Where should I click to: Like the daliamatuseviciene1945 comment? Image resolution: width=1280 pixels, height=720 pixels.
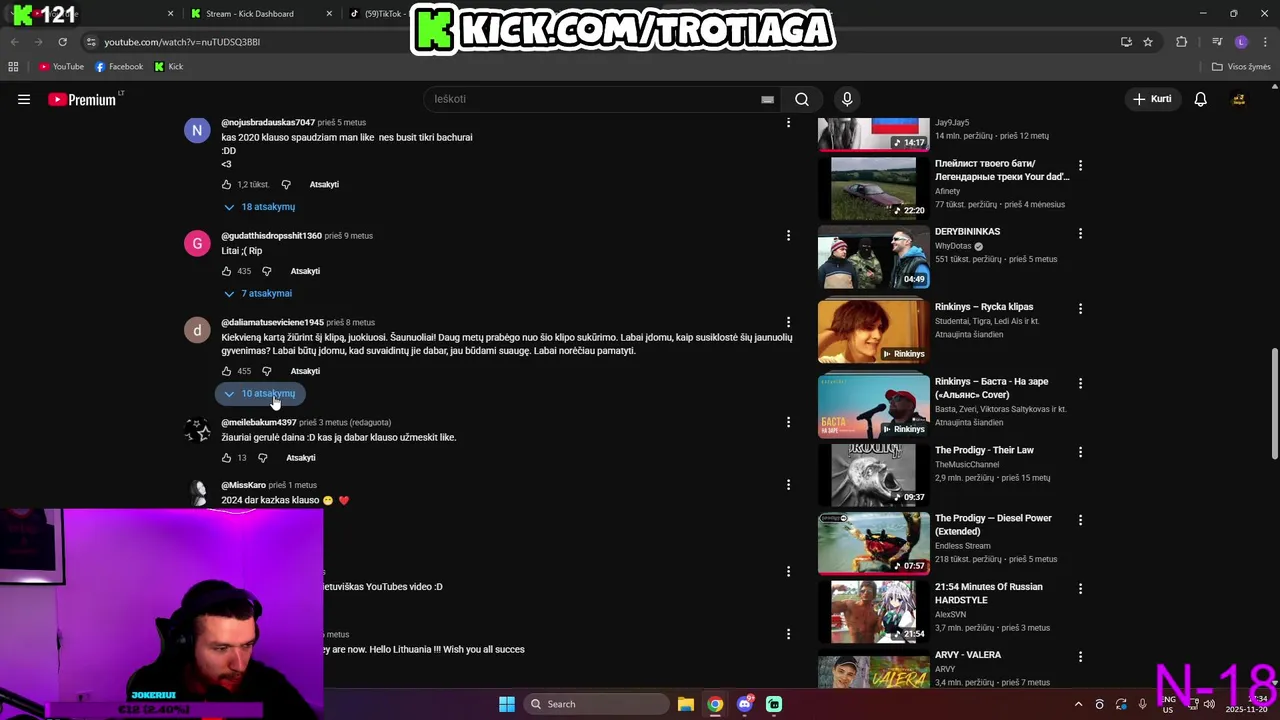(226, 371)
